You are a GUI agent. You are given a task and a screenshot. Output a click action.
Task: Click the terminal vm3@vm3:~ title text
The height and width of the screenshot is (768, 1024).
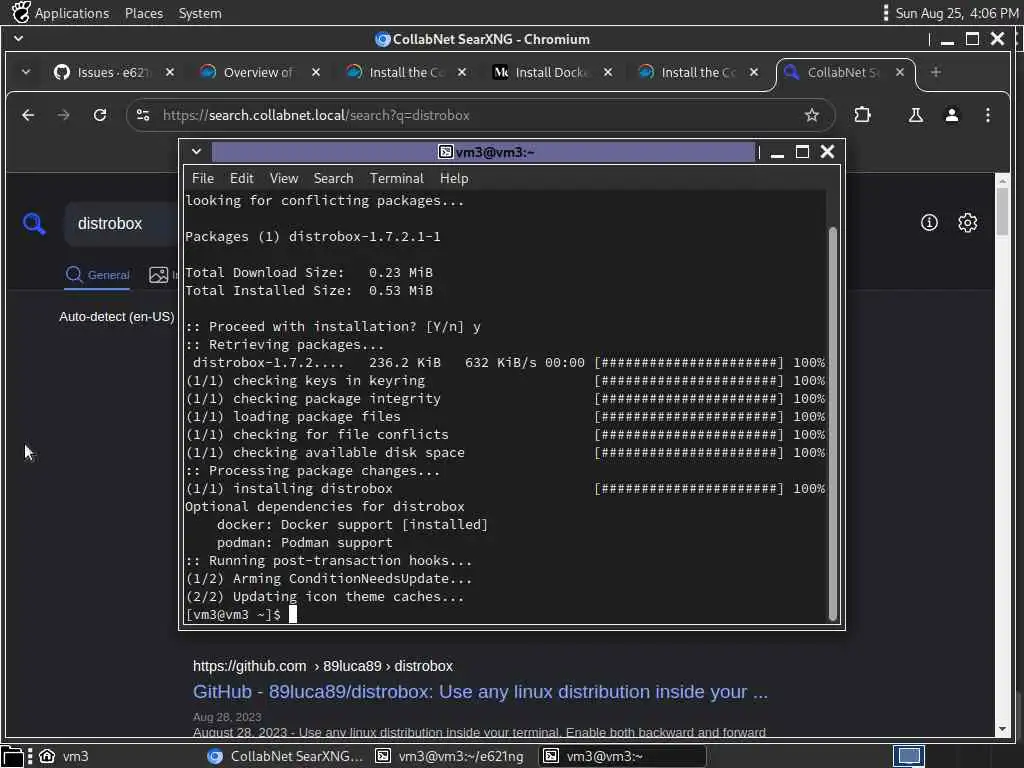click(x=494, y=152)
